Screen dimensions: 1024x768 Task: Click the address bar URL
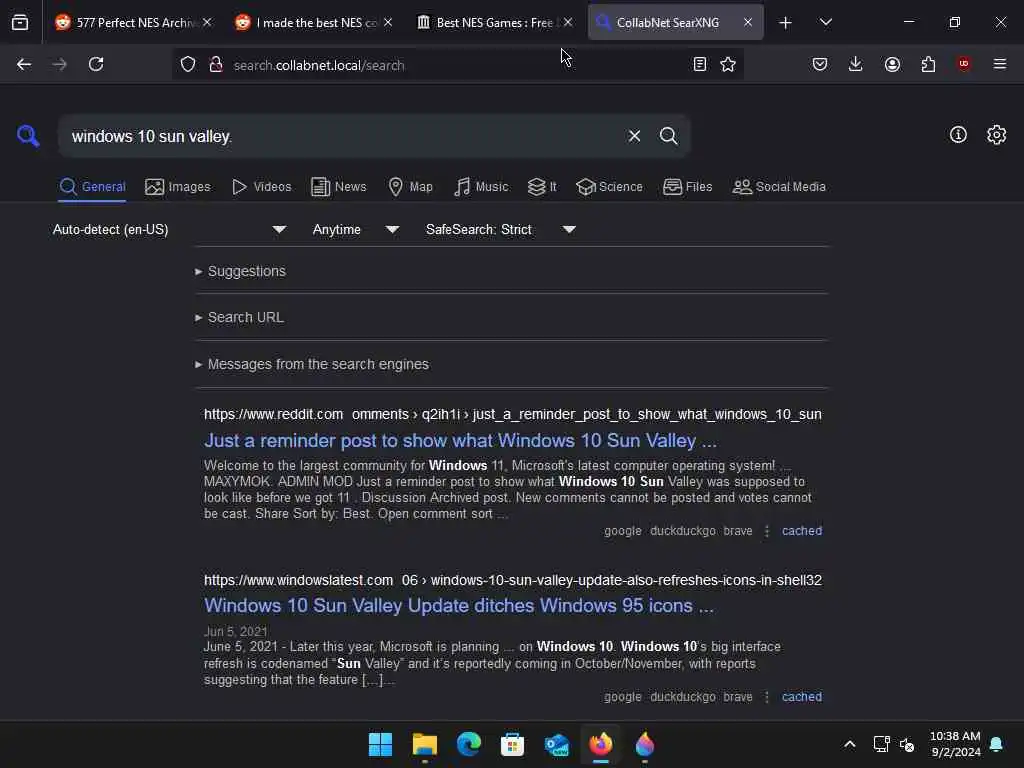point(457,65)
